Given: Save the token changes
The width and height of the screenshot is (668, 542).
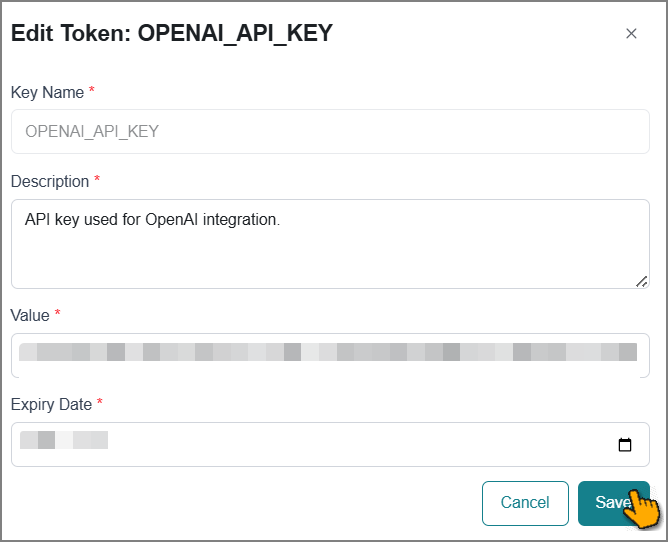Looking at the screenshot, I should pyautogui.click(x=613, y=503).
